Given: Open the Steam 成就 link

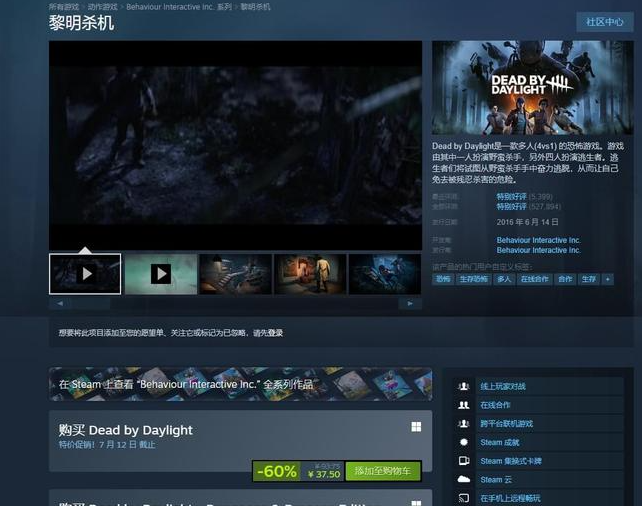Looking at the screenshot, I should point(500,442).
